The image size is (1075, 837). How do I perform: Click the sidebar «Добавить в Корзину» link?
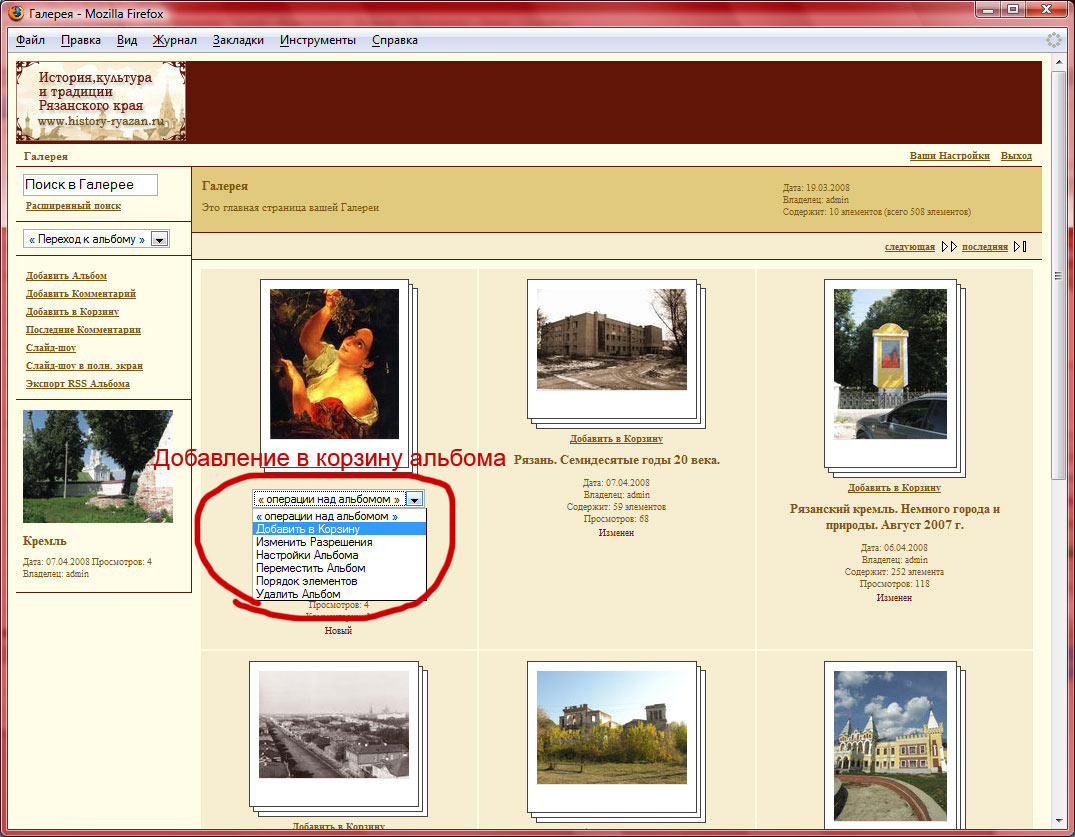(x=72, y=312)
